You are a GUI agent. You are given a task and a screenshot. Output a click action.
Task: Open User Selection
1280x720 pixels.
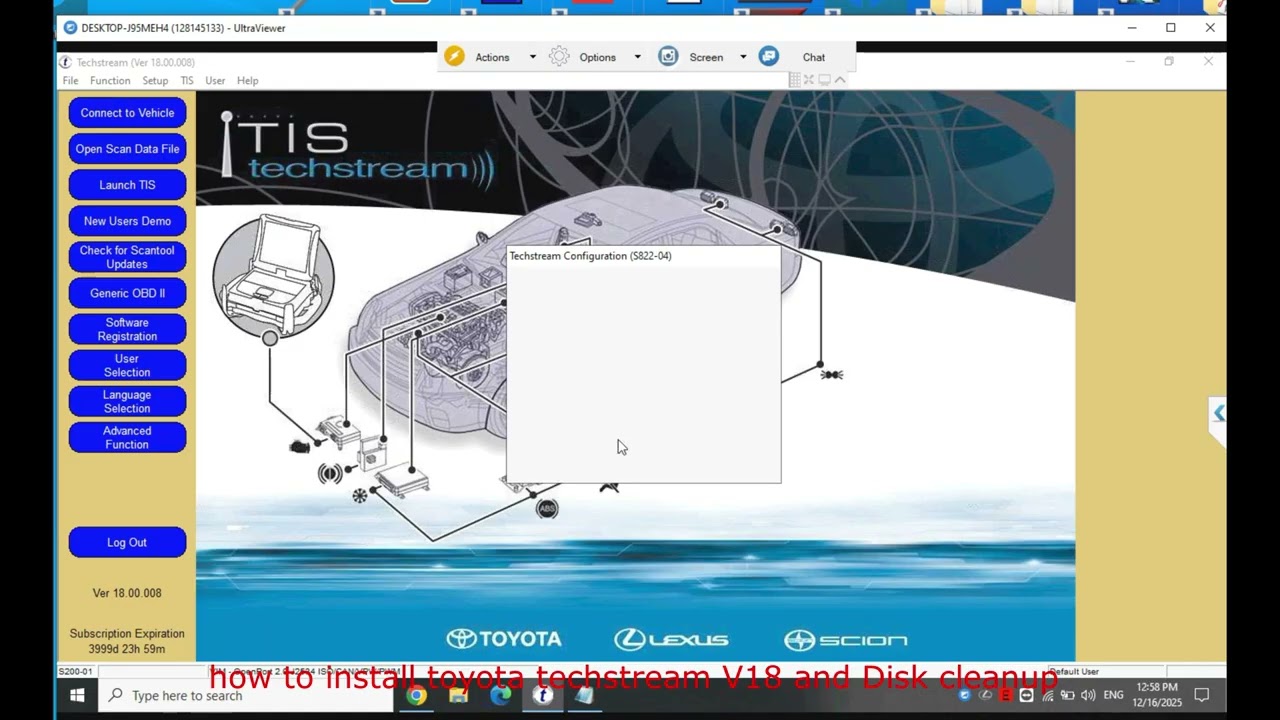[x=127, y=365]
